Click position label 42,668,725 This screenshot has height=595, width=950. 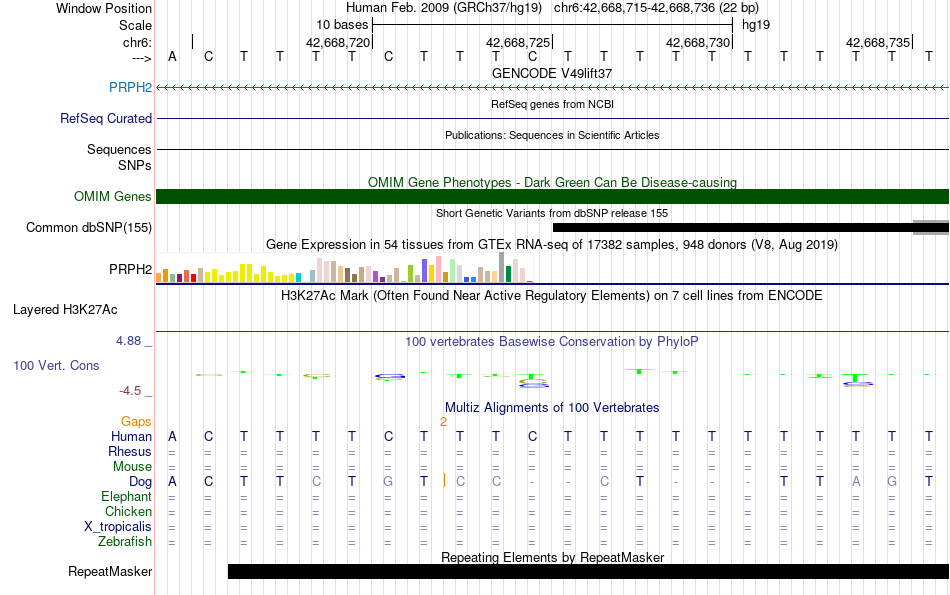(517, 42)
